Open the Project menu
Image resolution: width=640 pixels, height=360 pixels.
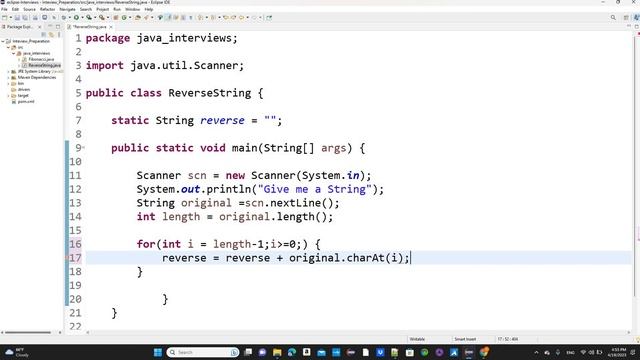(102, 9)
